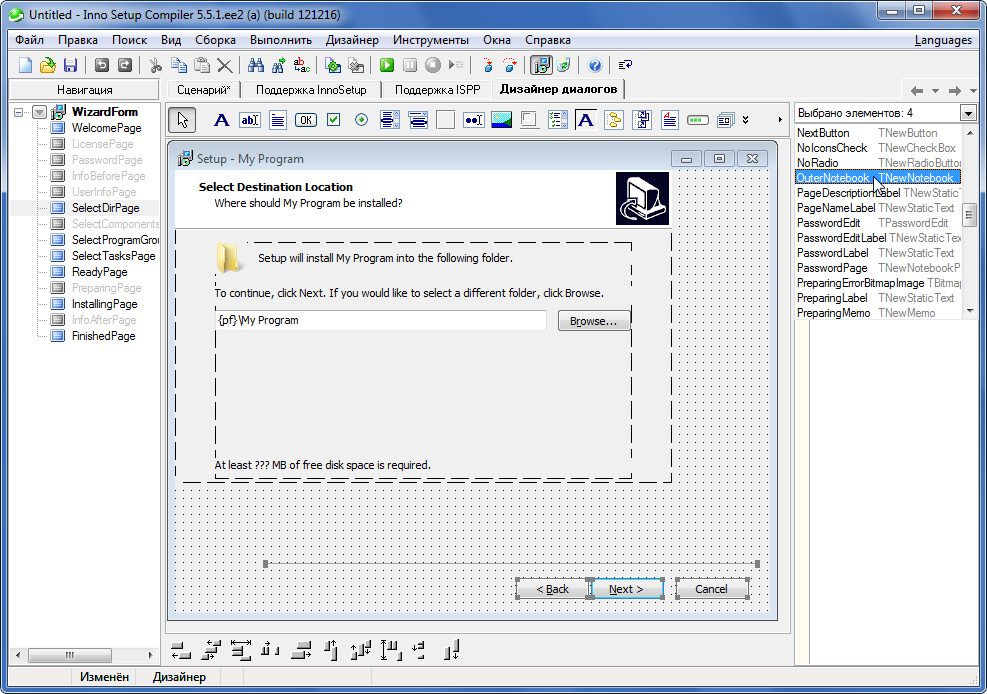The image size is (987, 694).
Task: Click the Save floppy disk icon
Action: 70,65
